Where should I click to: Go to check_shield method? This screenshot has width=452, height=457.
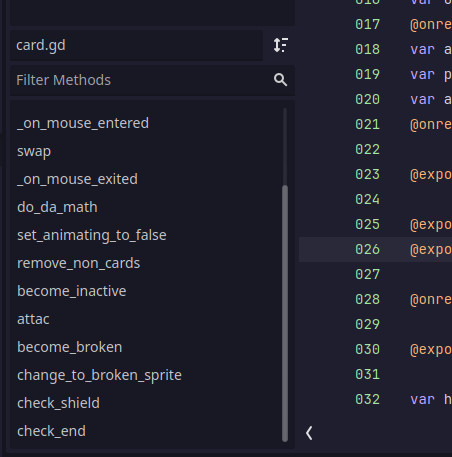pos(58,403)
